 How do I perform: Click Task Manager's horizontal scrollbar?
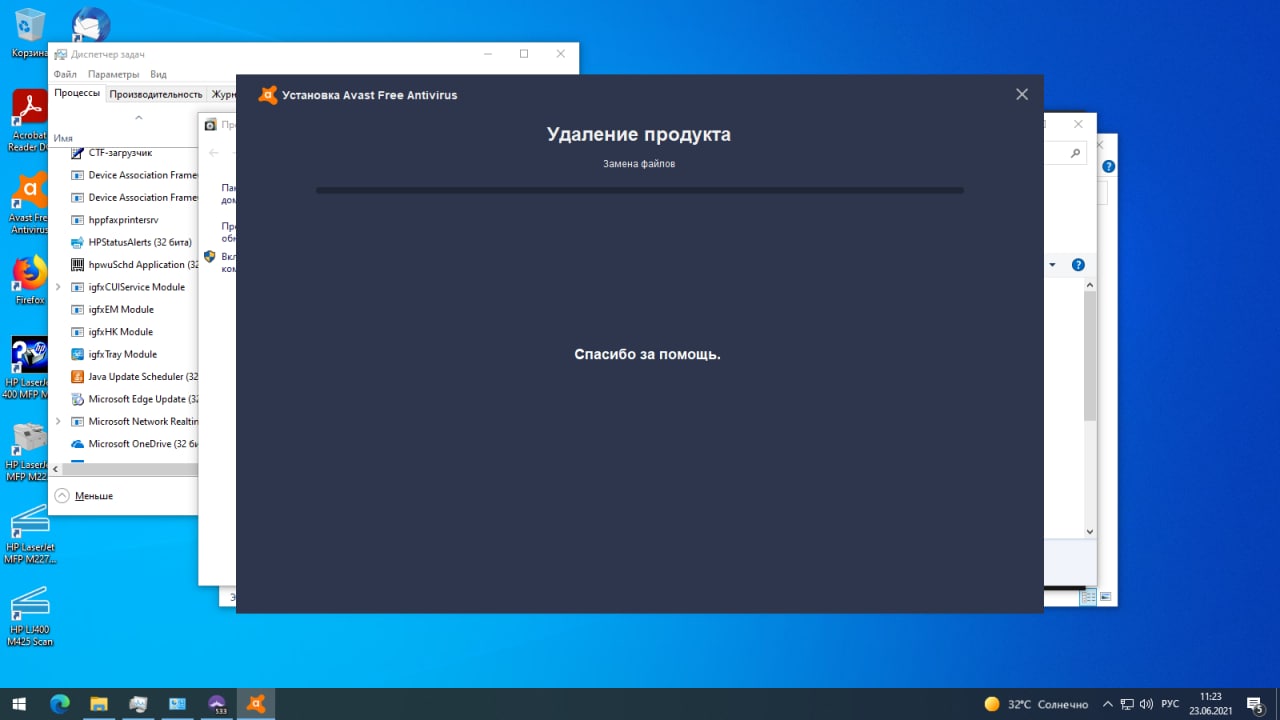(130, 468)
